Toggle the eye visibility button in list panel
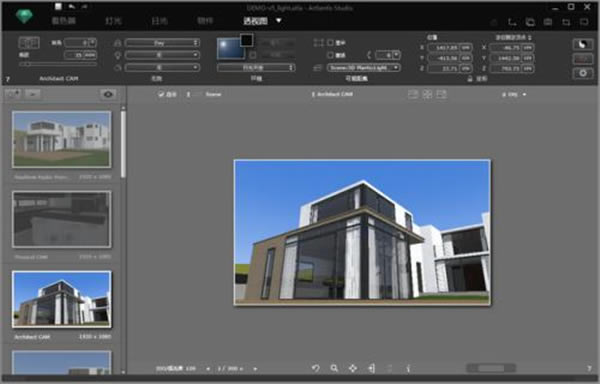Image resolution: width=600 pixels, height=384 pixels. point(108,94)
